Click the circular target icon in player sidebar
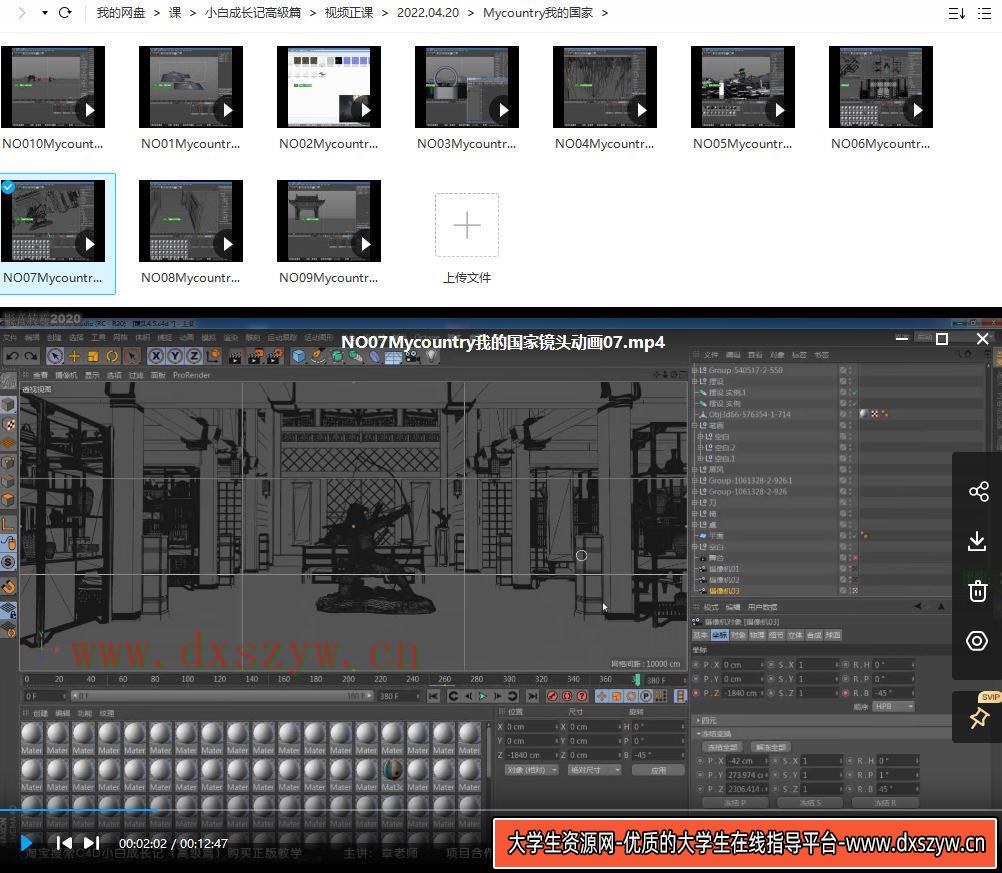The height and width of the screenshot is (873, 1002). [977, 641]
